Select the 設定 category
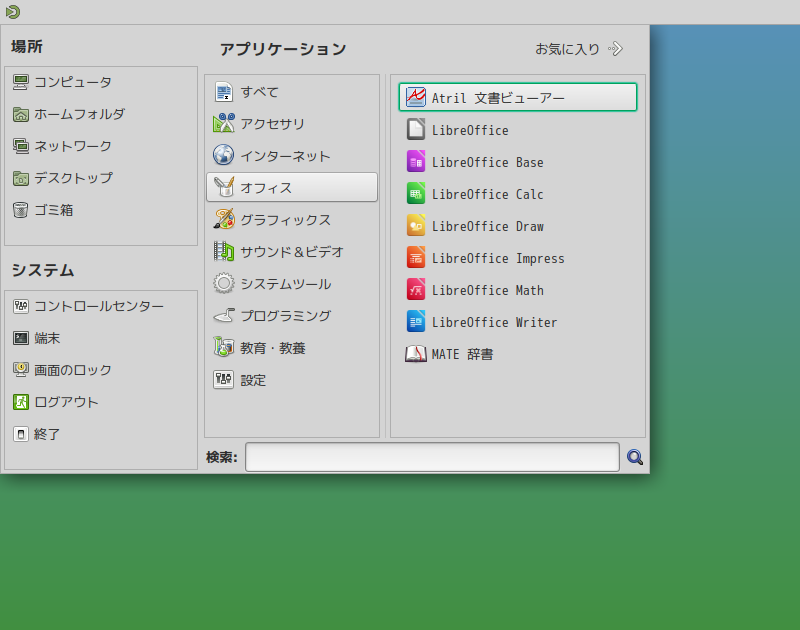The width and height of the screenshot is (800, 630). [292, 380]
